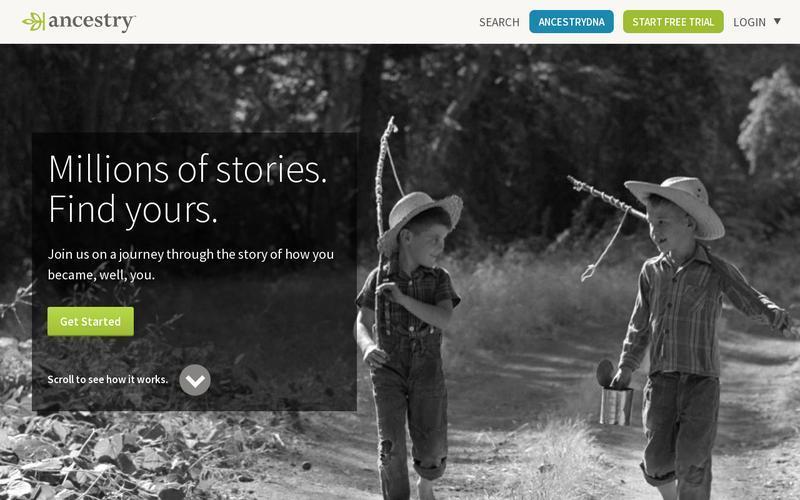The image size is (800, 500).
Task: Click the left boy's straw hat
Action: [x=420, y=216]
